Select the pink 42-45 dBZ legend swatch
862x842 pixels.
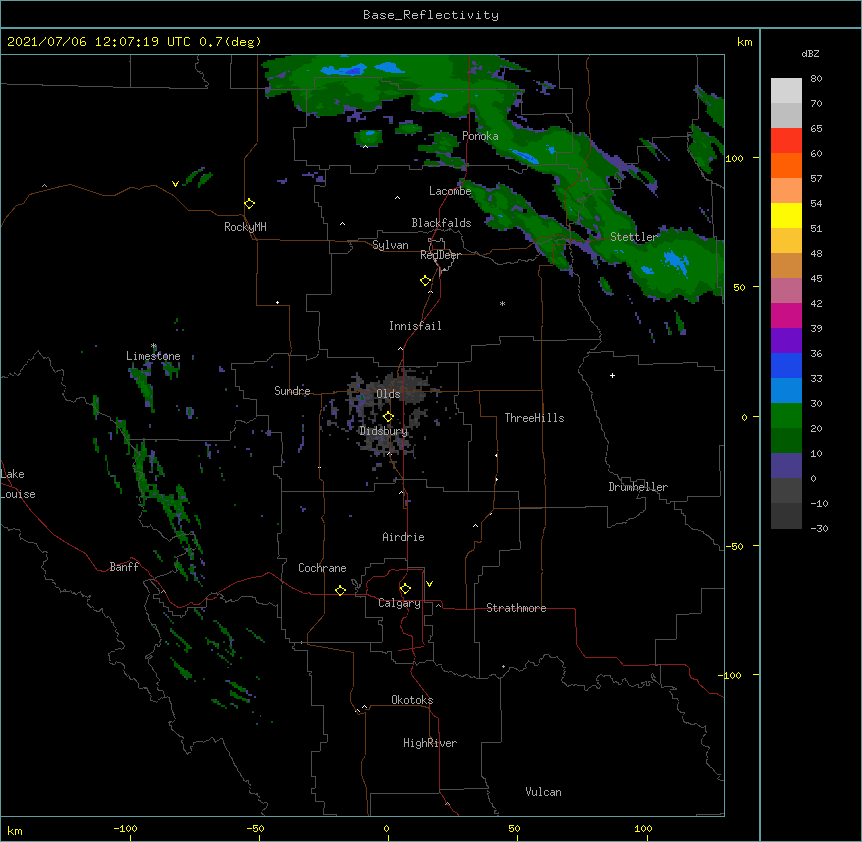coord(786,291)
